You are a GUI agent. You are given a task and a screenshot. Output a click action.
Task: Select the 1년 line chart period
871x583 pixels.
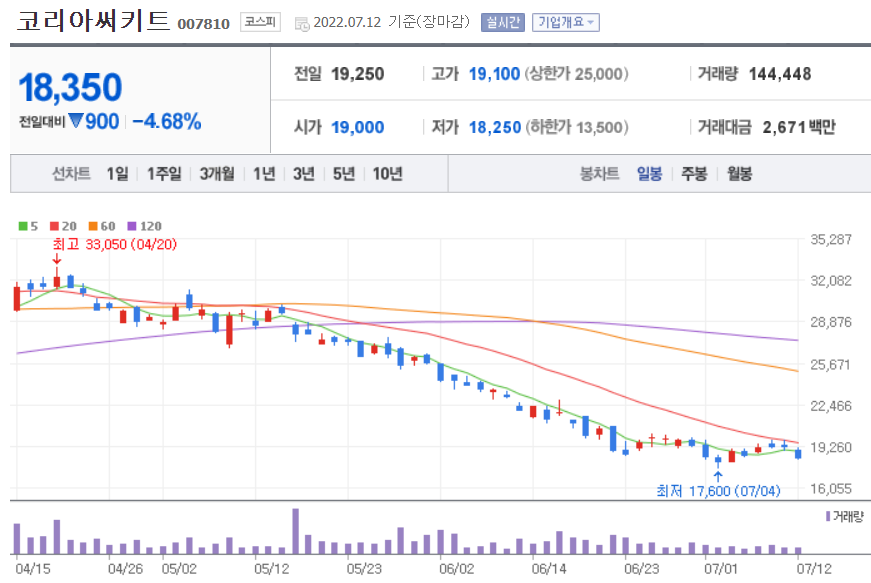tap(264, 174)
